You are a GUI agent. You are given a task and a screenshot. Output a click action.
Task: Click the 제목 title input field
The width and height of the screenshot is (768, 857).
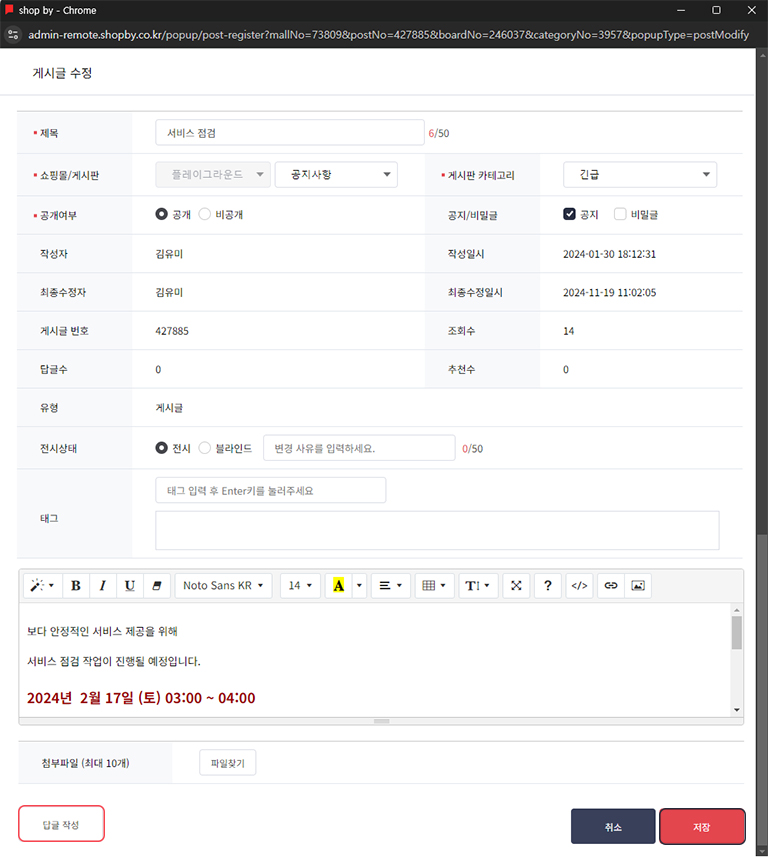tap(290, 133)
